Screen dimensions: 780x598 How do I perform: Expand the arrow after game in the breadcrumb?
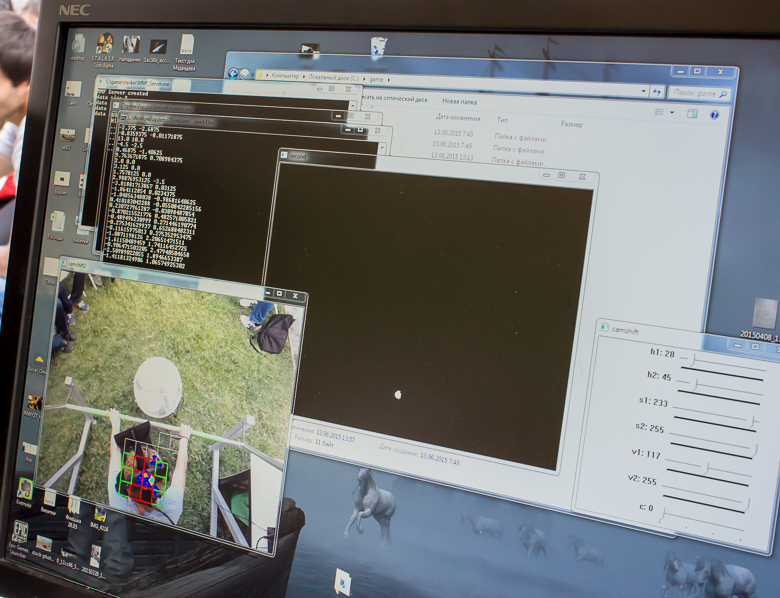[389, 80]
